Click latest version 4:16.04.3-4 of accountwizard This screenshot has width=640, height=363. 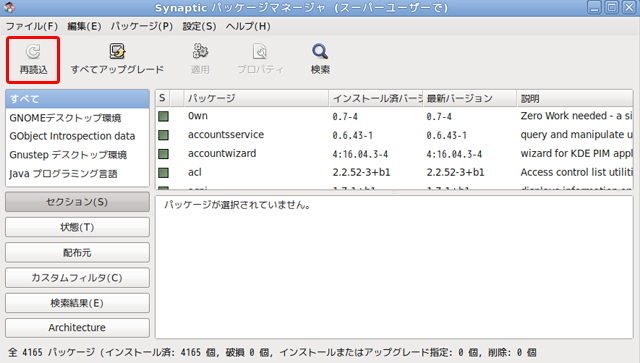tap(454, 154)
